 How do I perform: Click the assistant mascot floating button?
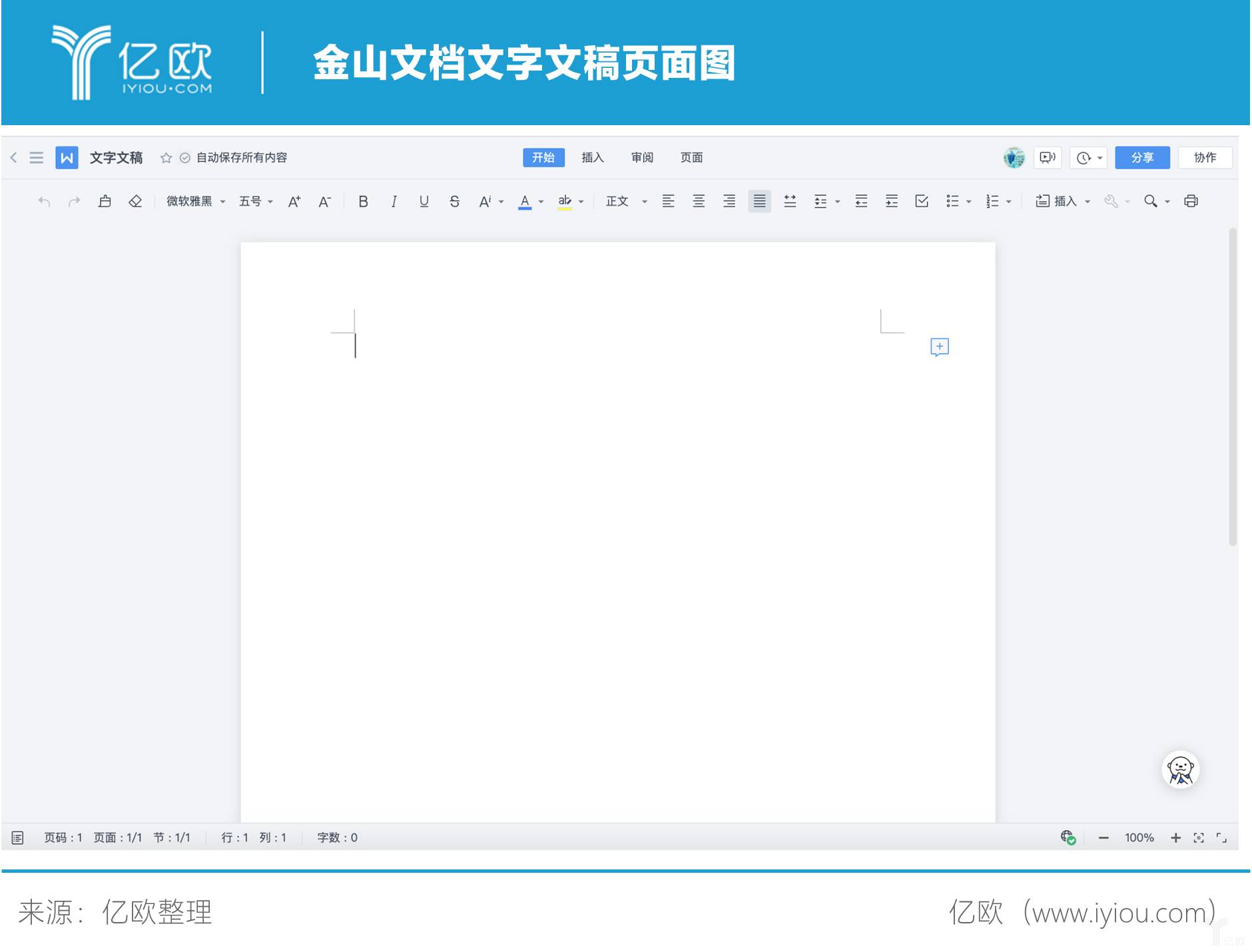(1181, 770)
